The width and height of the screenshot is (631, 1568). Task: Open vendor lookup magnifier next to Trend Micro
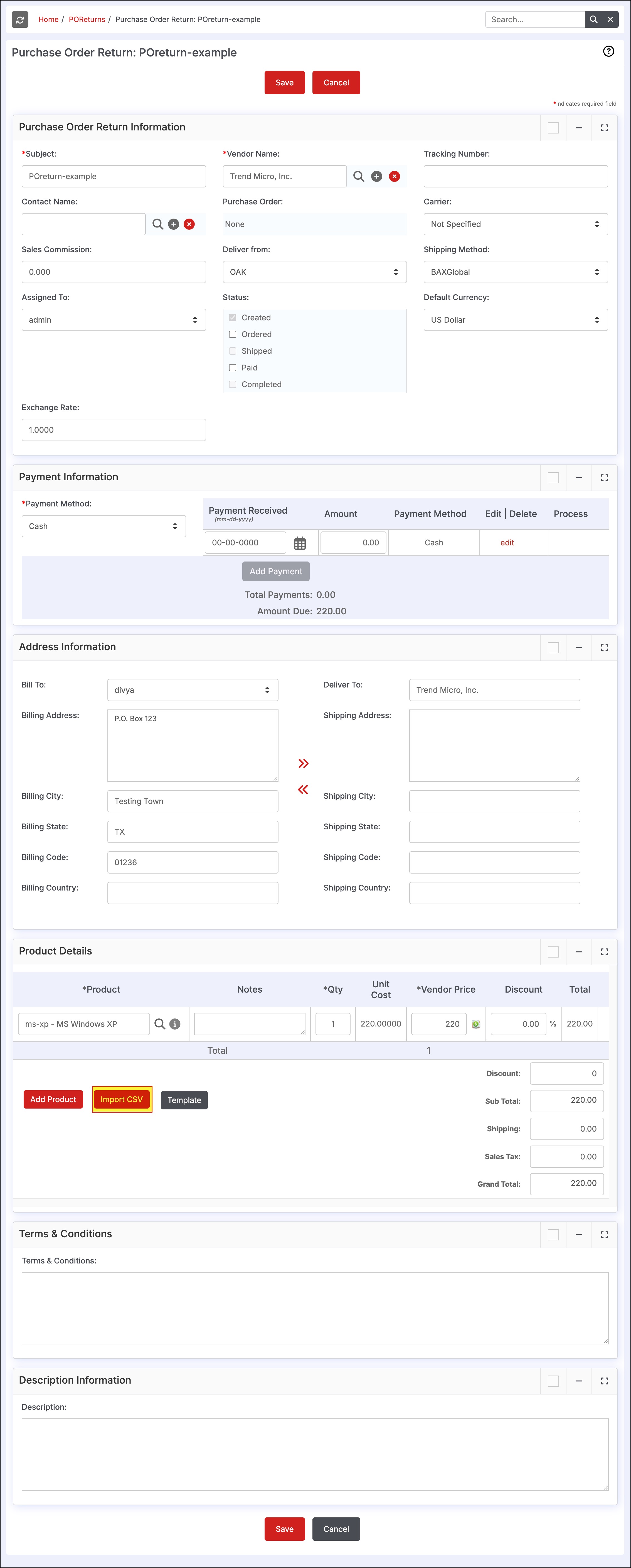(359, 177)
